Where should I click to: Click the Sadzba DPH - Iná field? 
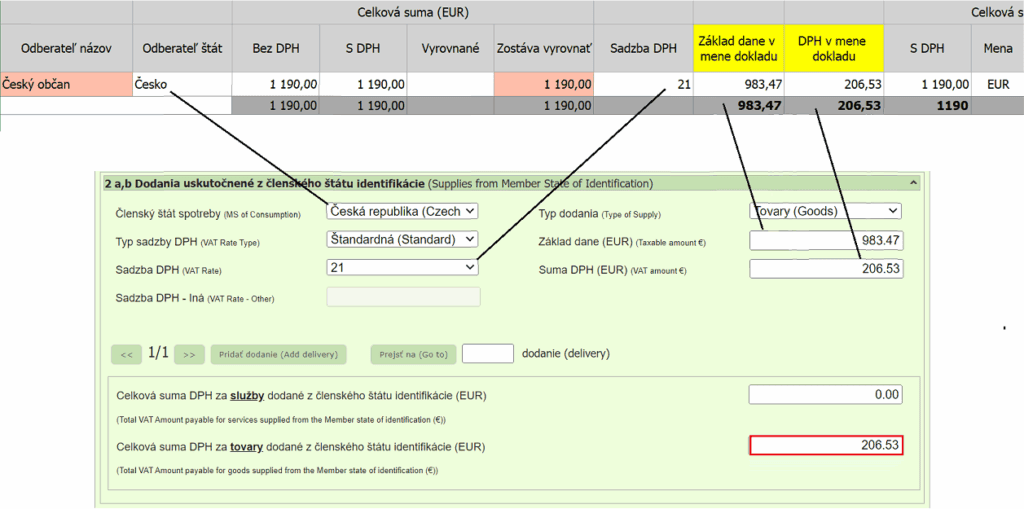403,297
